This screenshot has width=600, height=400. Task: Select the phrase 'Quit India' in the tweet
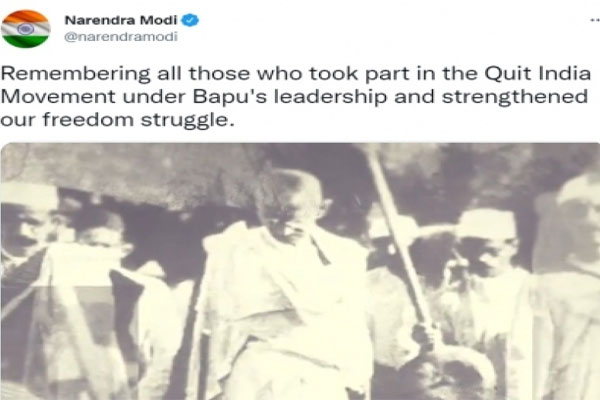coord(538,73)
